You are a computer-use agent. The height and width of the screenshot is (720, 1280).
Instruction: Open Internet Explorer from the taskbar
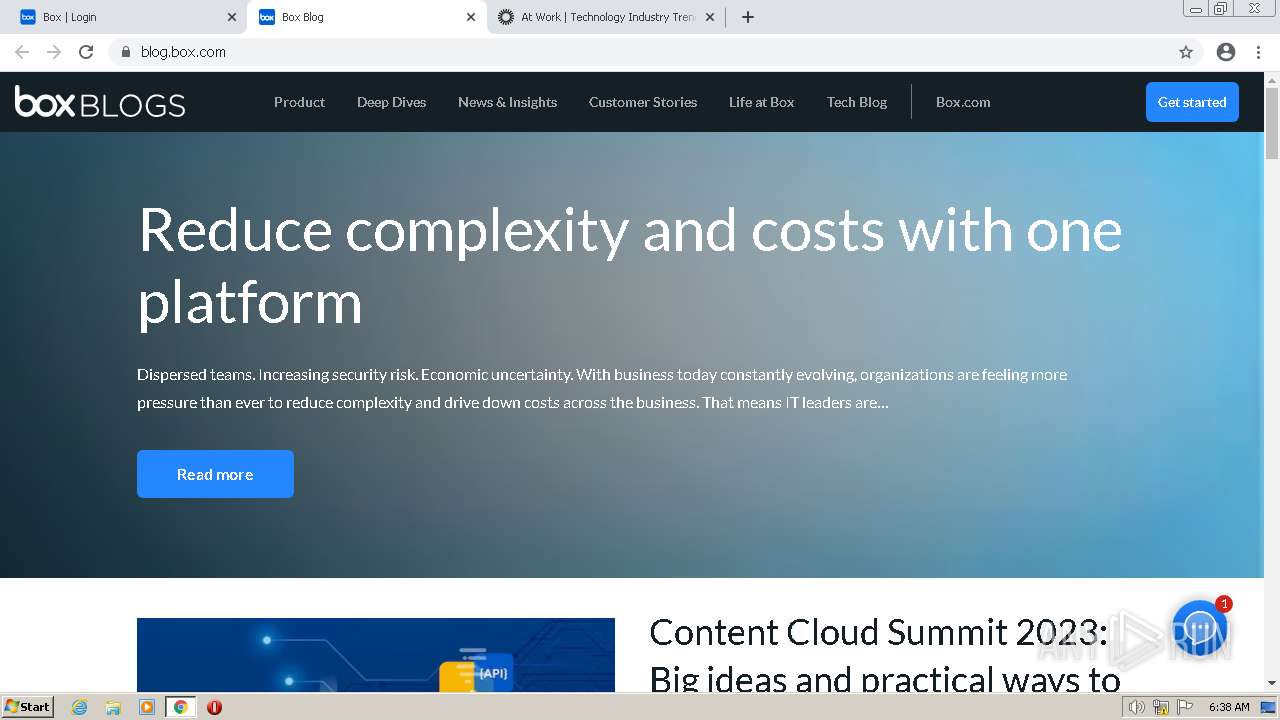pos(79,707)
